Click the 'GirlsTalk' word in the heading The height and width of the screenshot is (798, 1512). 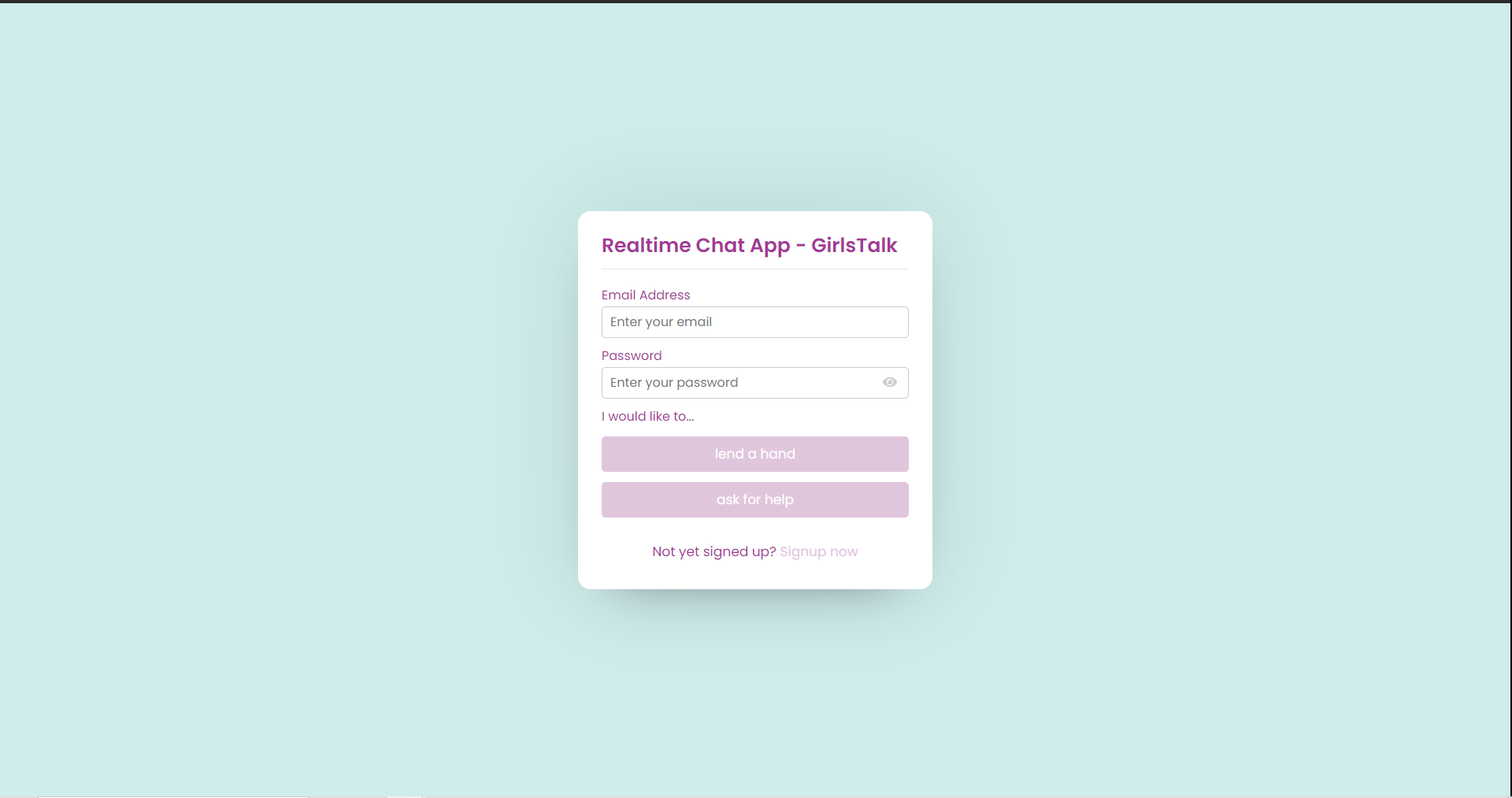854,245
